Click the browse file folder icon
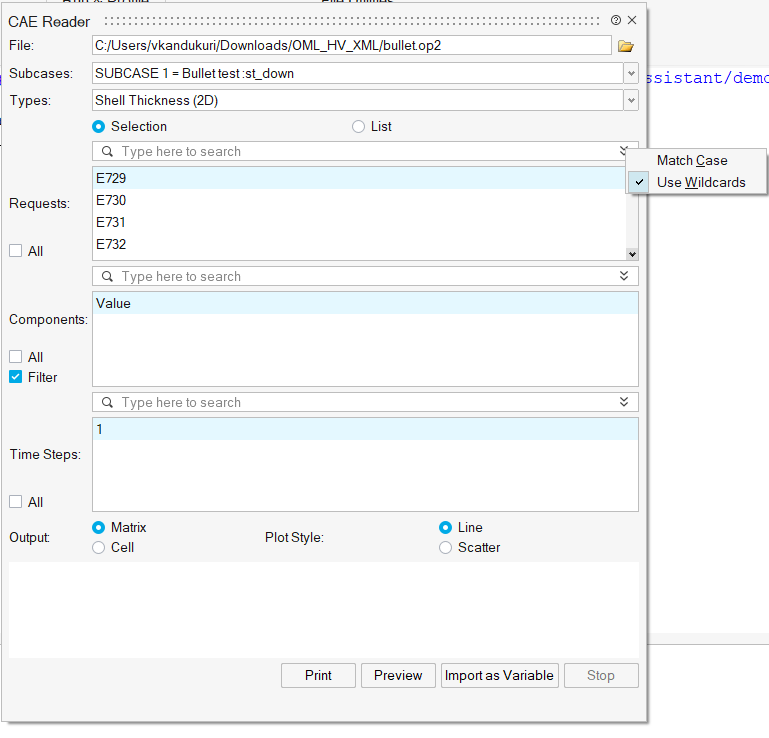Image resolution: width=769 pixels, height=738 pixels. (626, 46)
